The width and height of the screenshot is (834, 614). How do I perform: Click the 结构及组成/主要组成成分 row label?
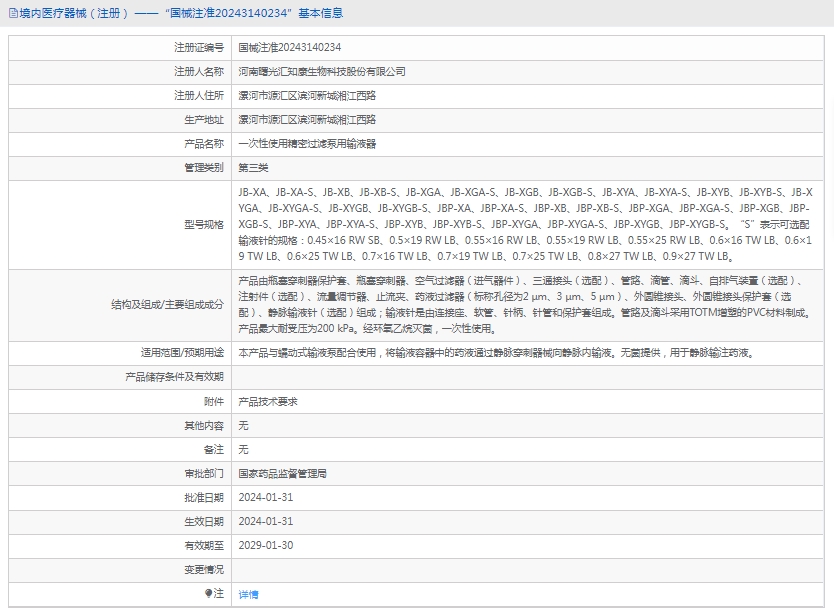[x=167, y=304]
